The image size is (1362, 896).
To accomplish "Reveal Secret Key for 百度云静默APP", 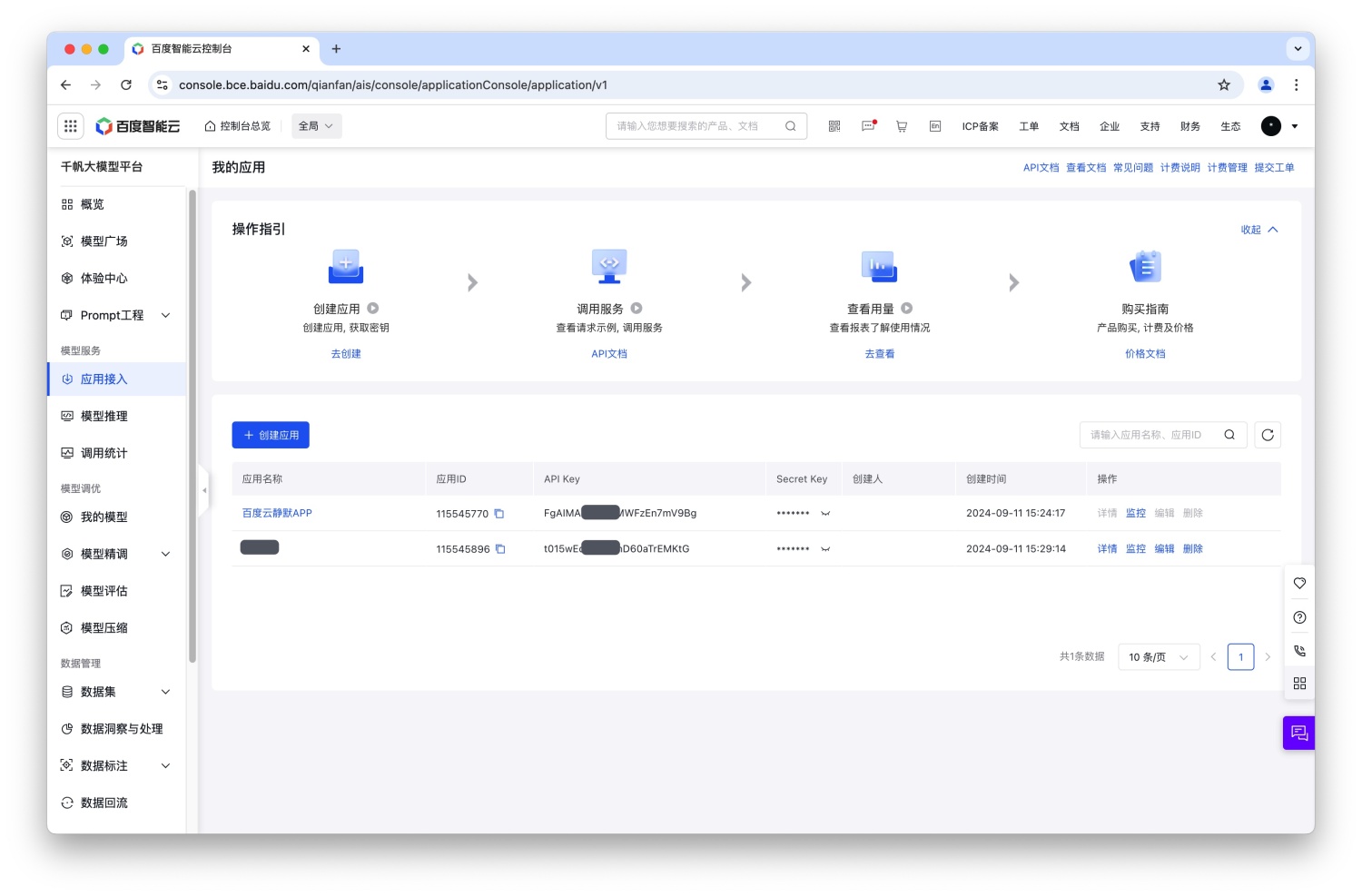I will tap(825, 514).
